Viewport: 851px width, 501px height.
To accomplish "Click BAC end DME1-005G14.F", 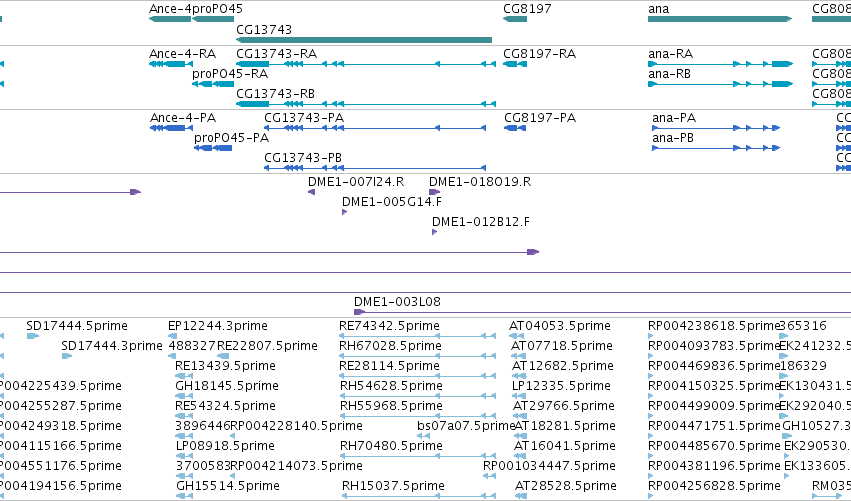I will click(345, 212).
